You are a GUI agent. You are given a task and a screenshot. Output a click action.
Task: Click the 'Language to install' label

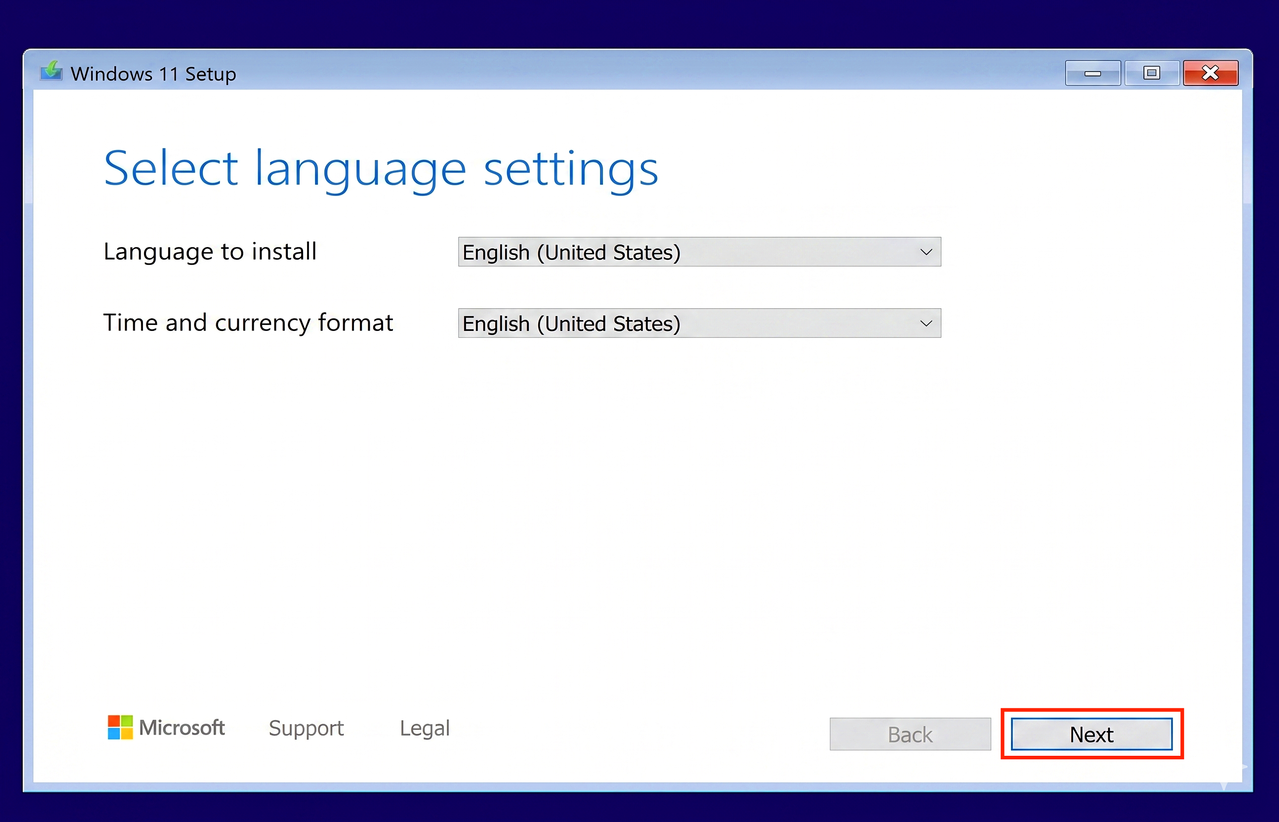click(210, 251)
